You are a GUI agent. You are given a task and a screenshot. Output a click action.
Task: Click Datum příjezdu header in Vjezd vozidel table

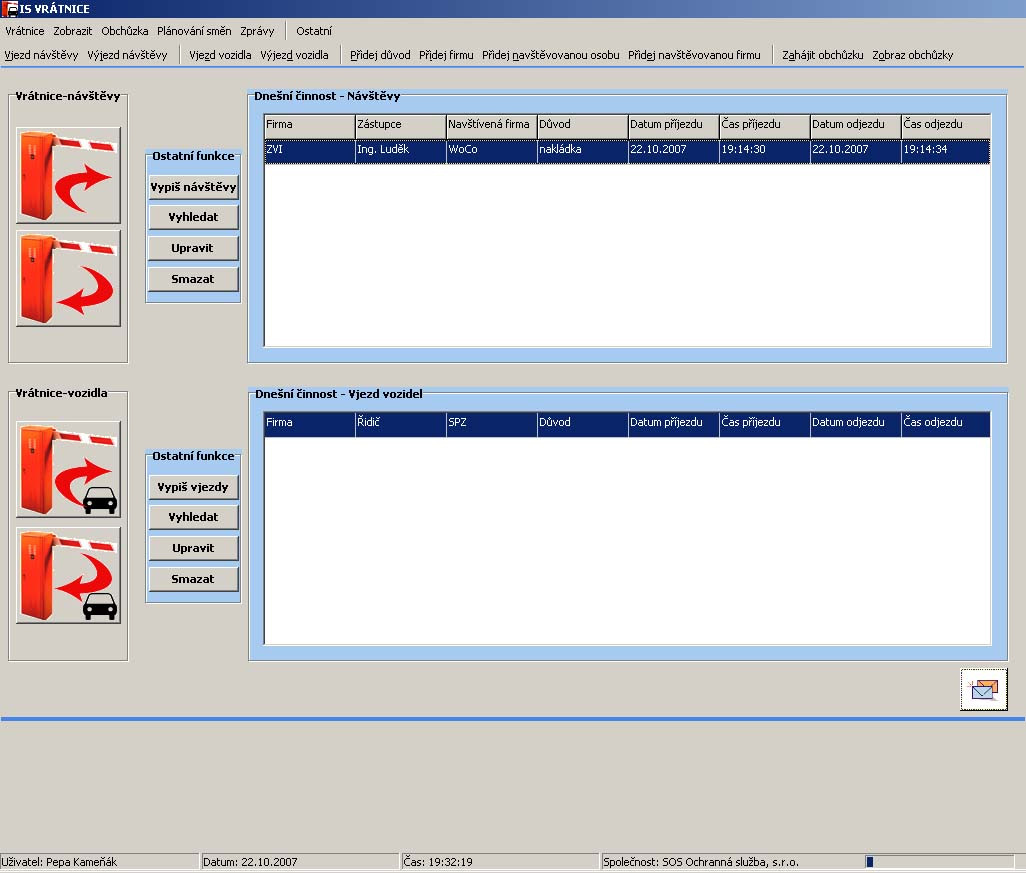point(673,423)
